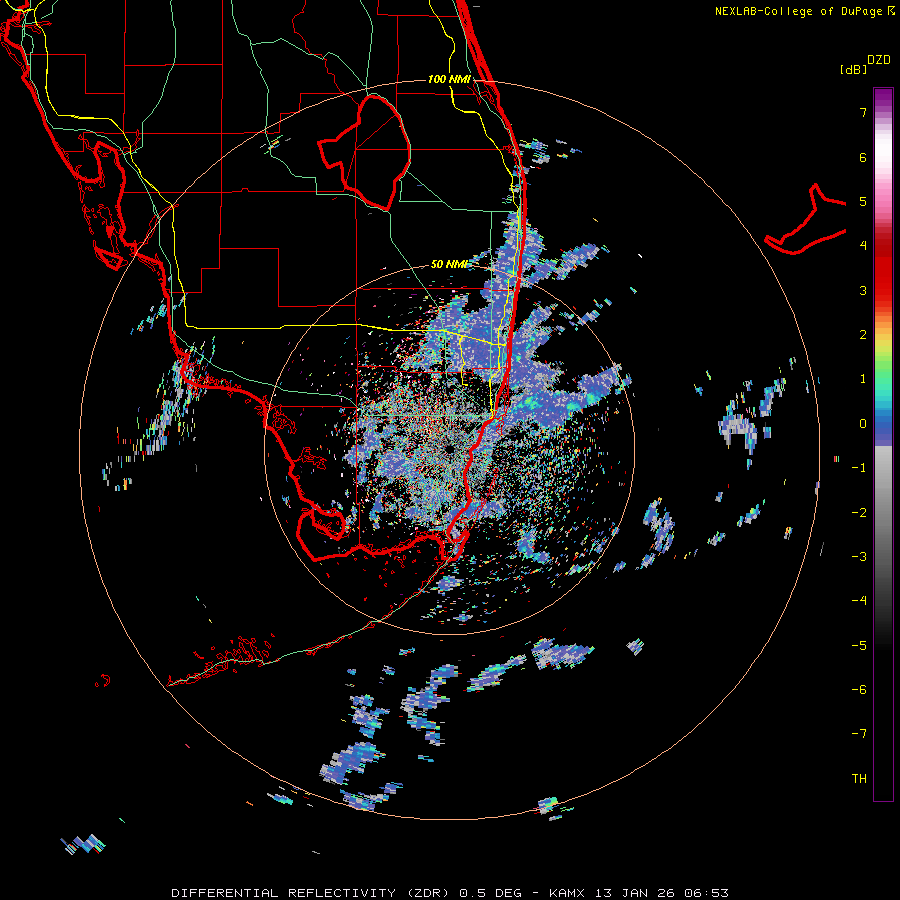Click the -2 value on the color scale
The width and height of the screenshot is (900, 900).
click(859, 513)
